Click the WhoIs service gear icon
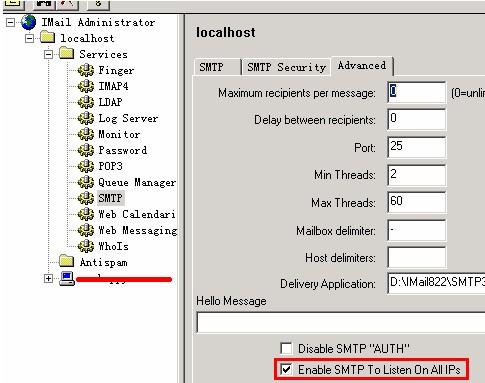The width and height of the screenshot is (485, 383). [86, 246]
